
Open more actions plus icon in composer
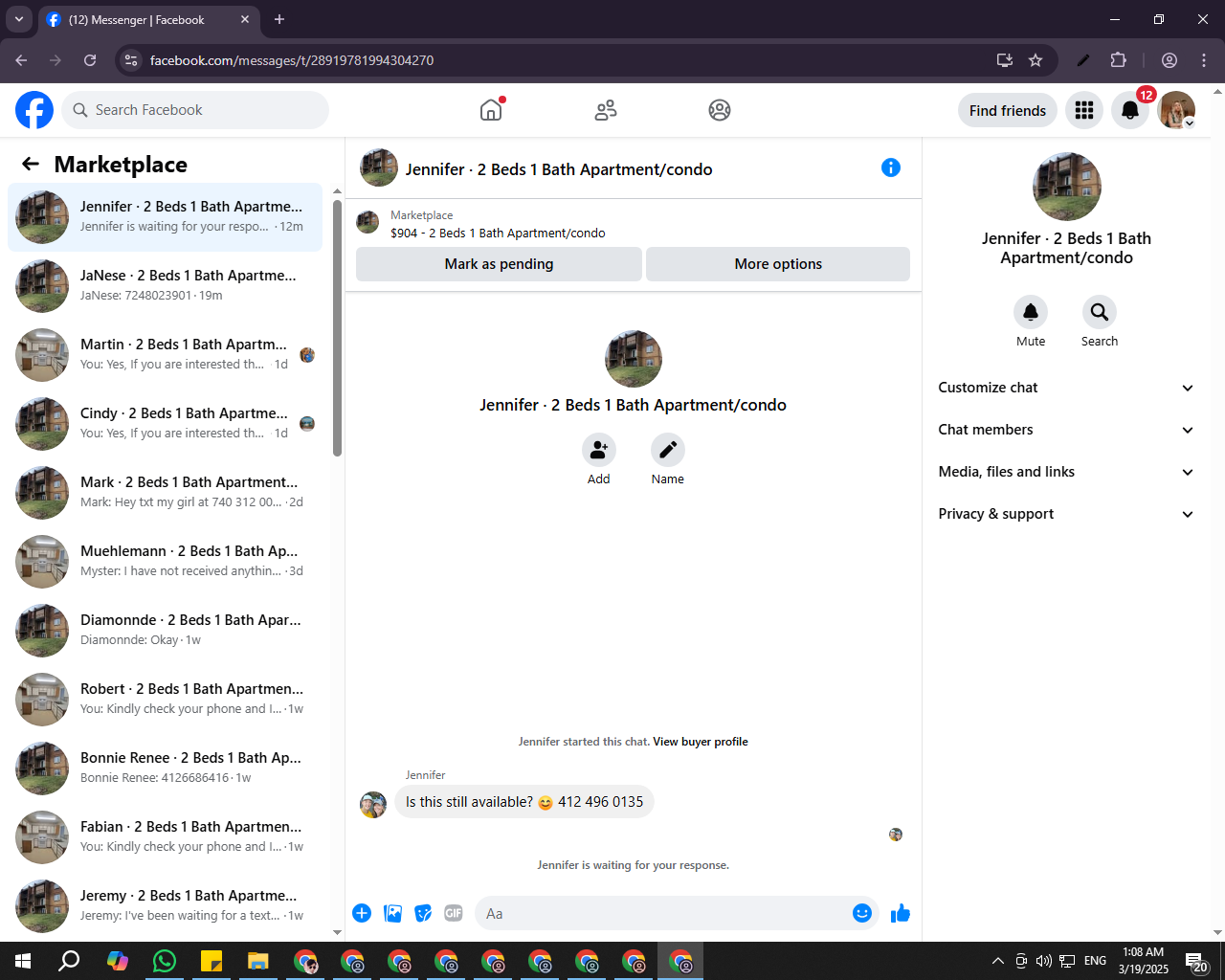pyautogui.click(x=362, y=913)
